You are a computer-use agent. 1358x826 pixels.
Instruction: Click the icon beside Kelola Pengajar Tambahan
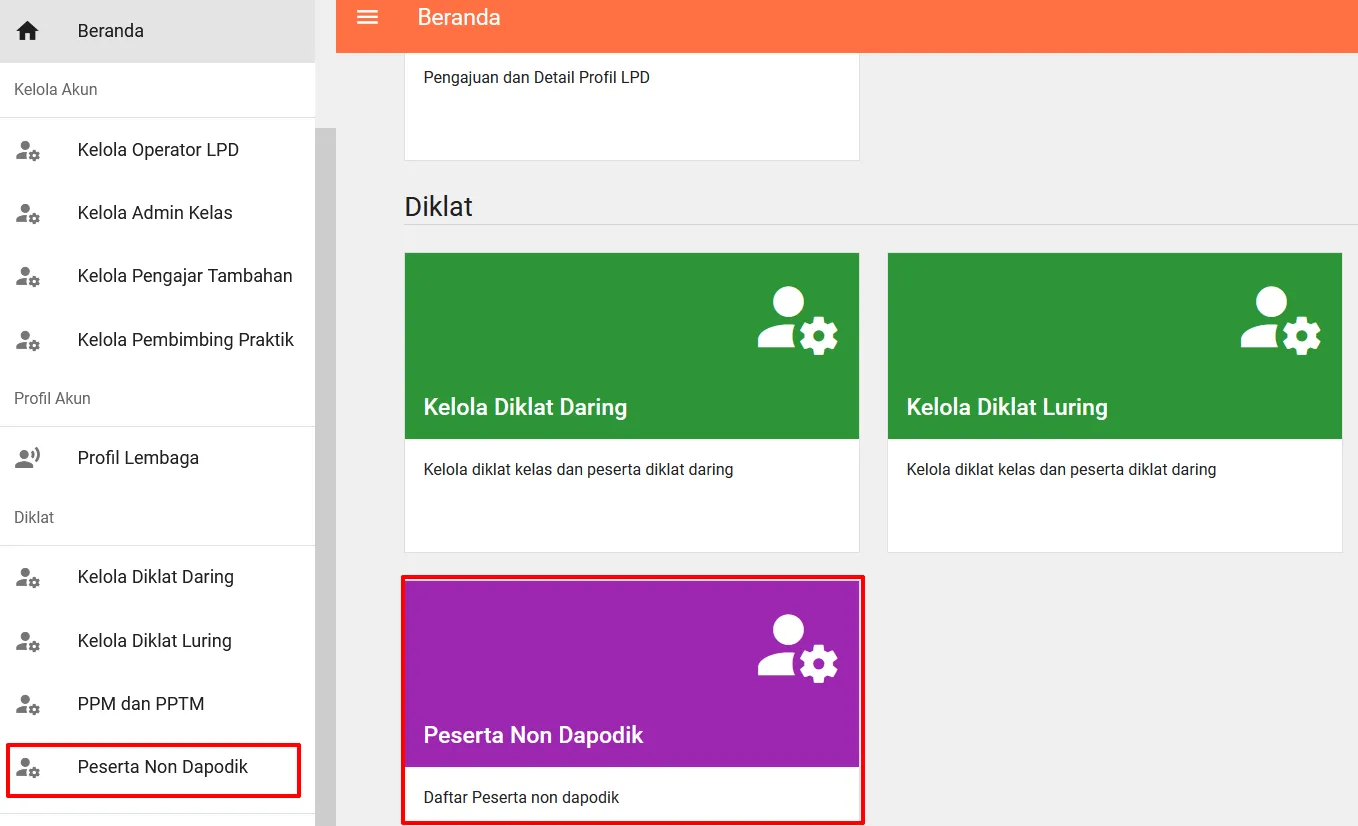click(x=28, y=276)
